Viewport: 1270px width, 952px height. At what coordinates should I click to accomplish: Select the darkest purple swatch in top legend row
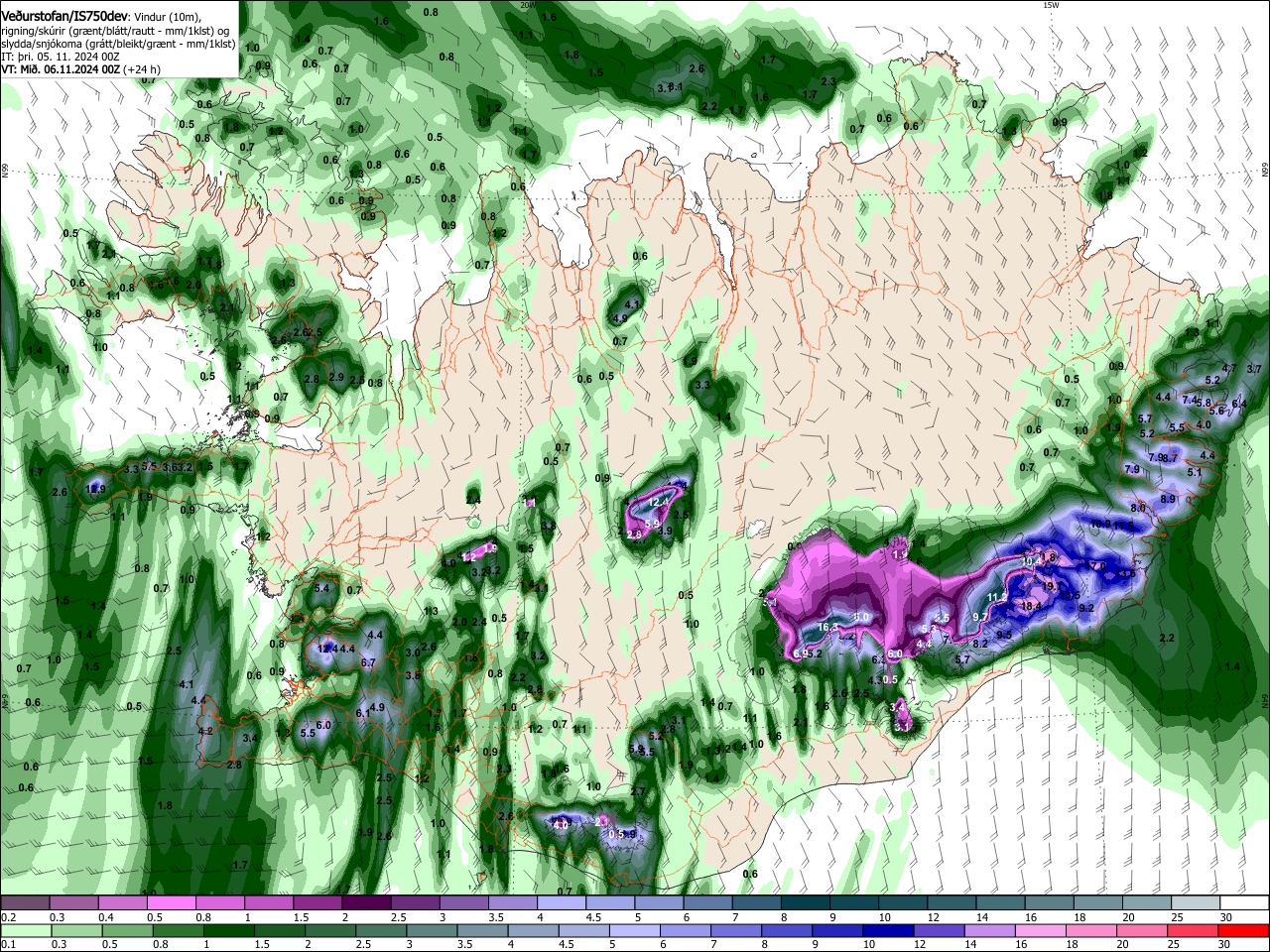[364, 902]
